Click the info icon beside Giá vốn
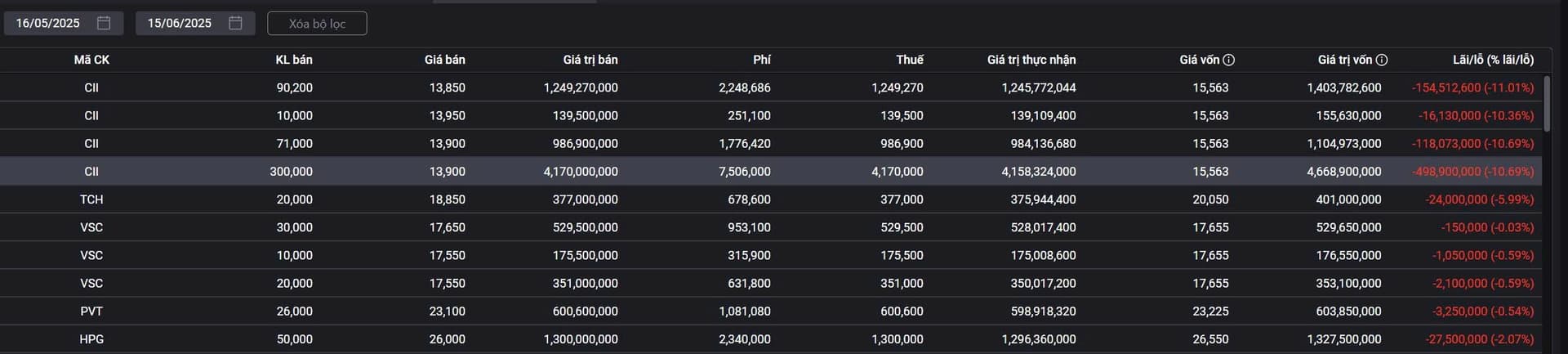1568x354 pixels. click(1229, 60)
